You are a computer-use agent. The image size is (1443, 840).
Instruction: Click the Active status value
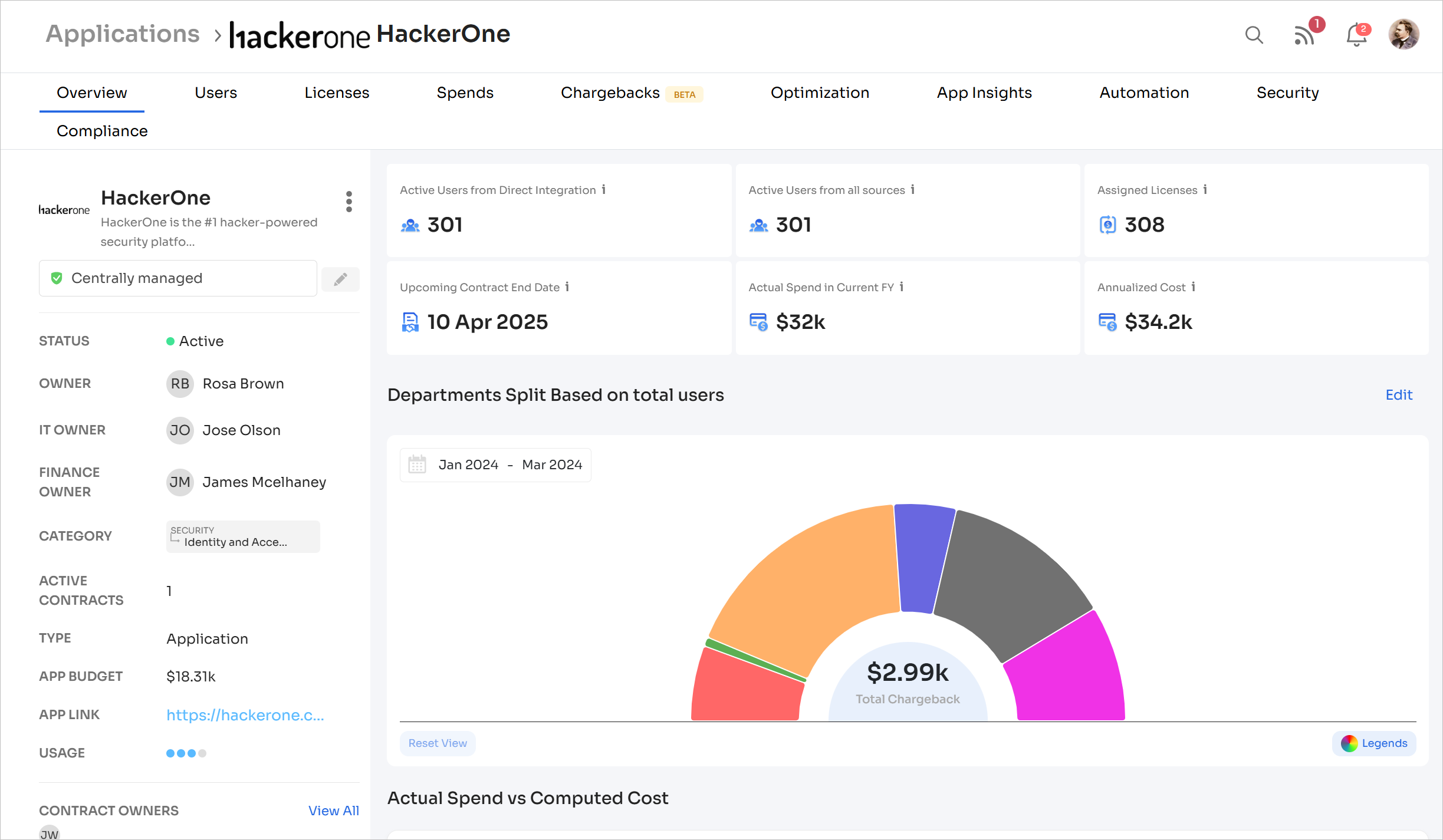click(x=195, y=341)
